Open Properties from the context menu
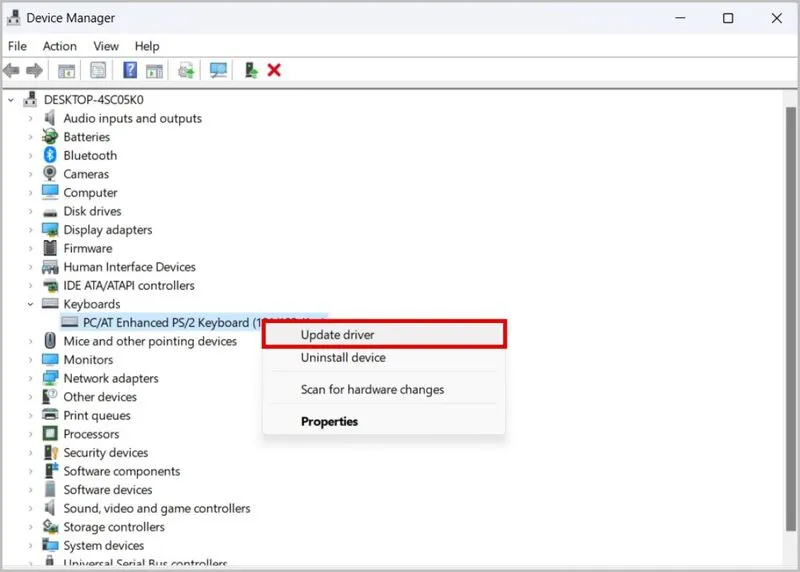Screen dimensions: 800x572 pyautogui.click(x=384, y=421)
